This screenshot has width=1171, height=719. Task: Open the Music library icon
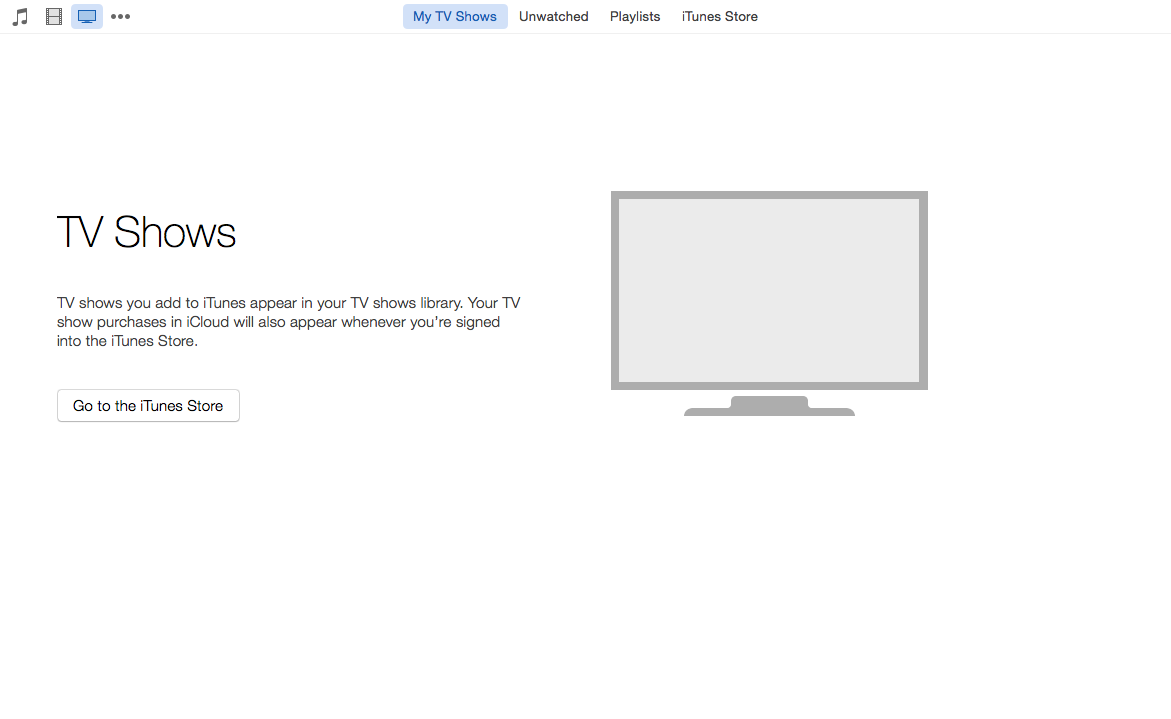pos(20,16)
